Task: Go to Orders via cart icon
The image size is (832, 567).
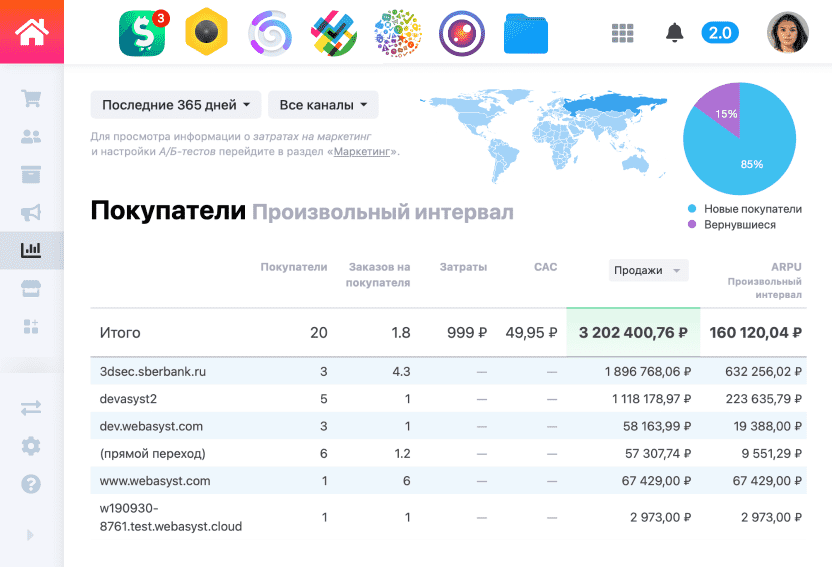Action: tap(31, 98)
